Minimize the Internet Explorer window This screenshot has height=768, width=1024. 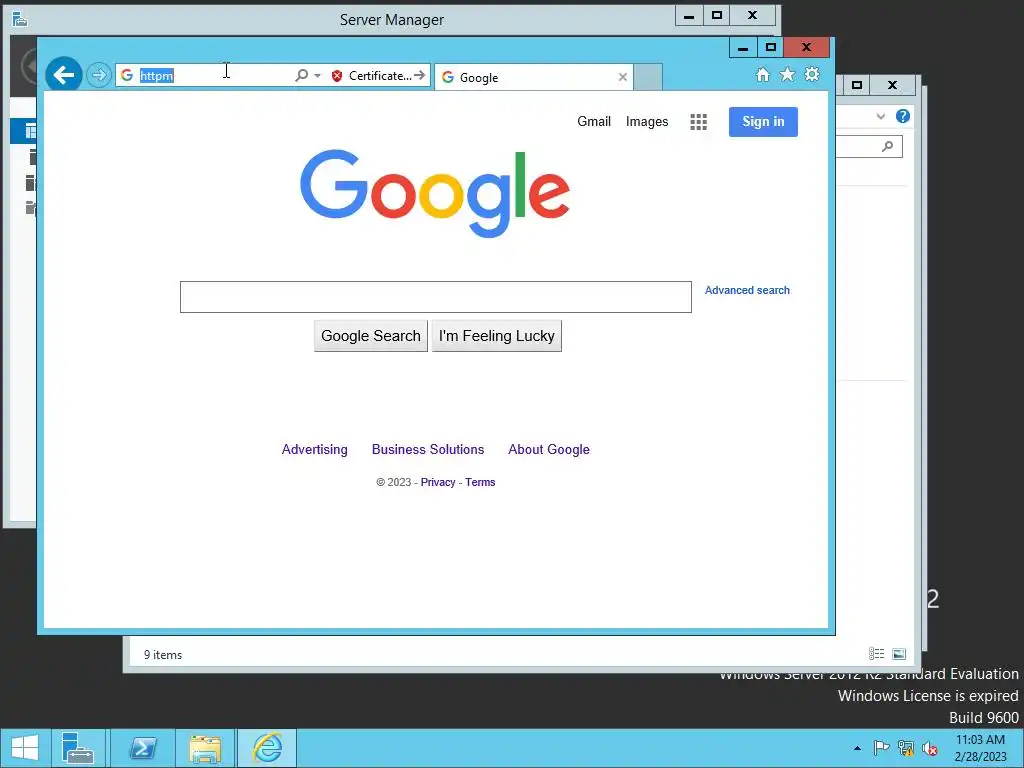(x=743, y=47)
